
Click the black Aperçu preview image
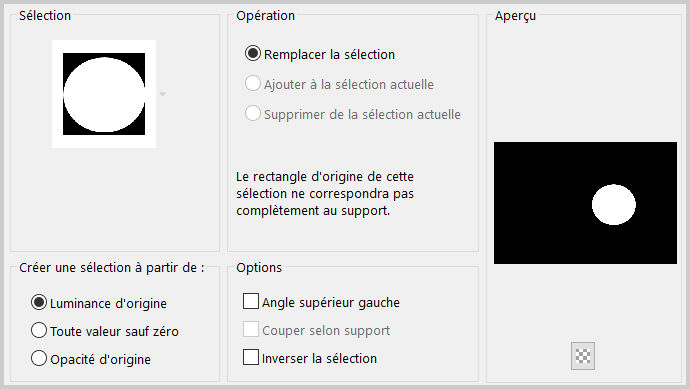585,203
